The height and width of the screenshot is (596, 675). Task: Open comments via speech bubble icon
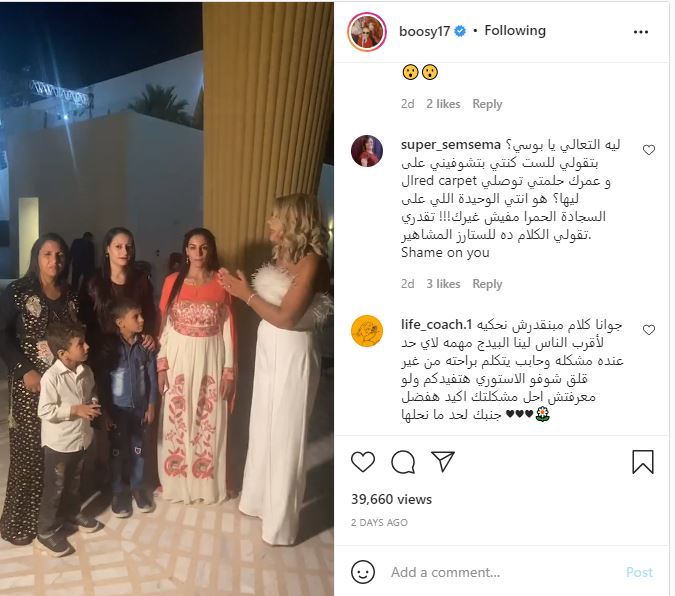click(403, 462)
